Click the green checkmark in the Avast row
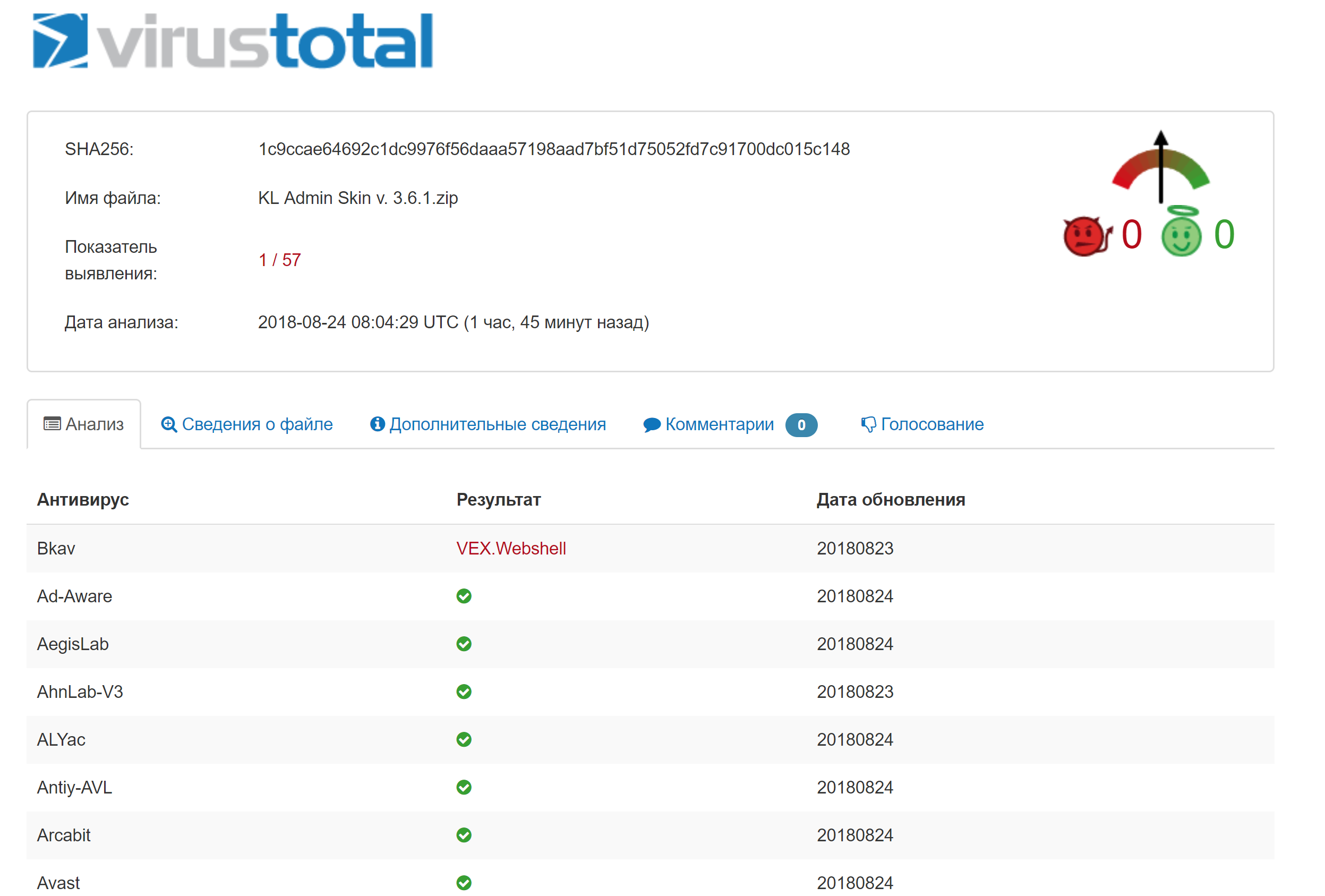 pos(464,883)
